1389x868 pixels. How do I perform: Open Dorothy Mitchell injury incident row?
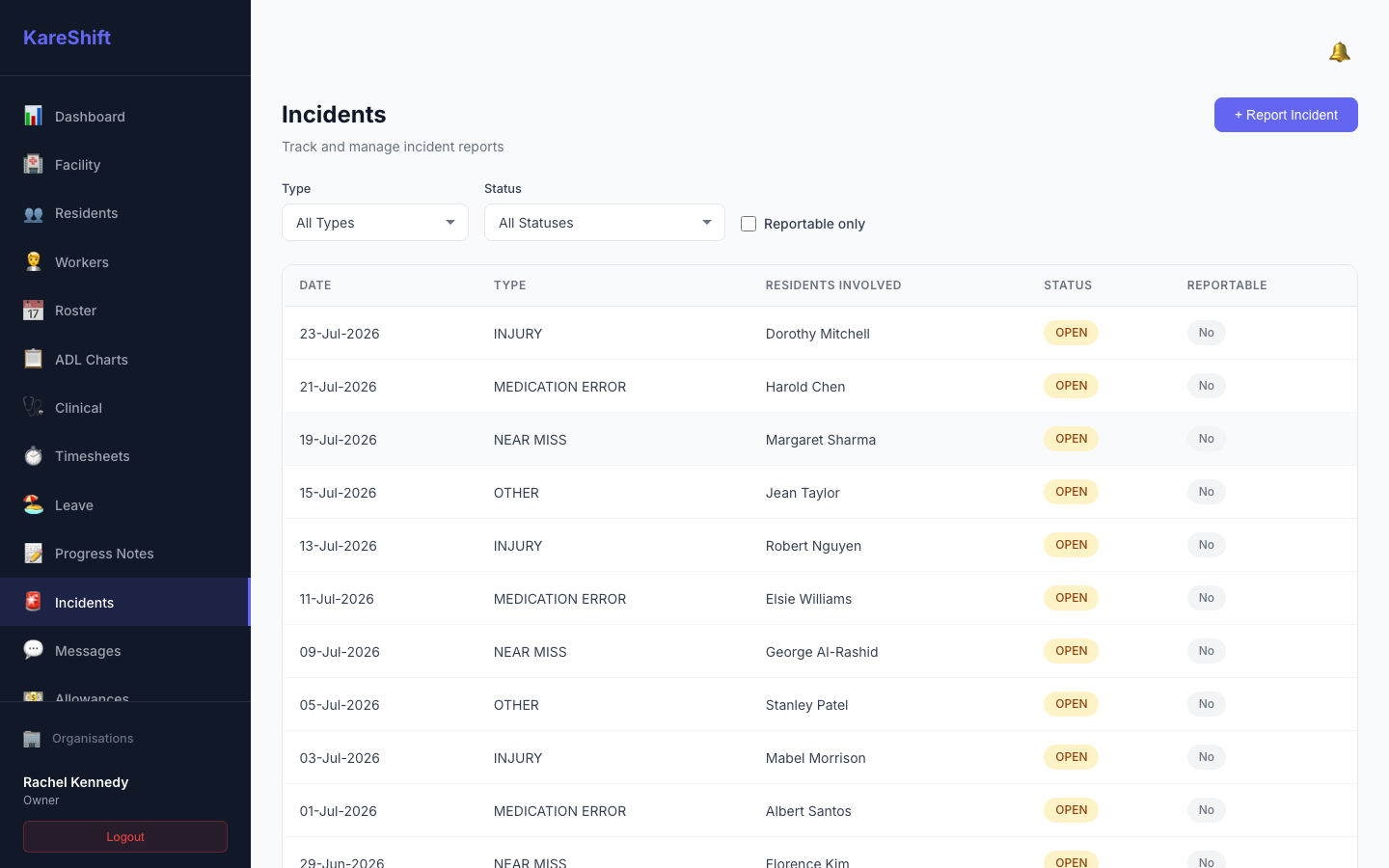(x=820, y=333)
